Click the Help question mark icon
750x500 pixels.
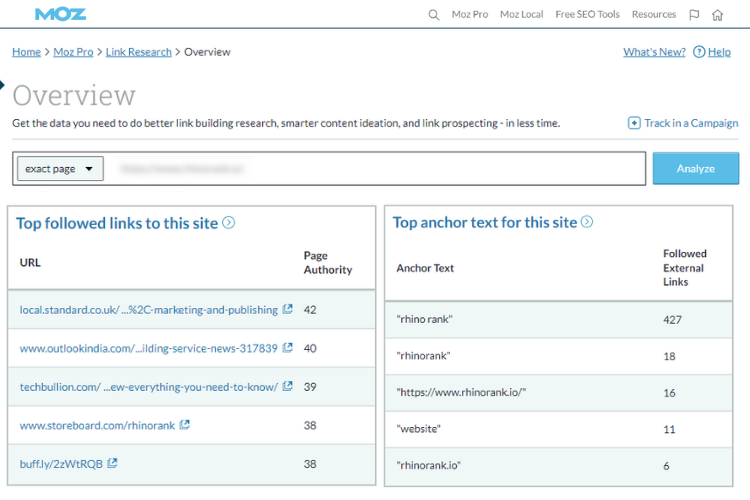(x=699, y=52)
